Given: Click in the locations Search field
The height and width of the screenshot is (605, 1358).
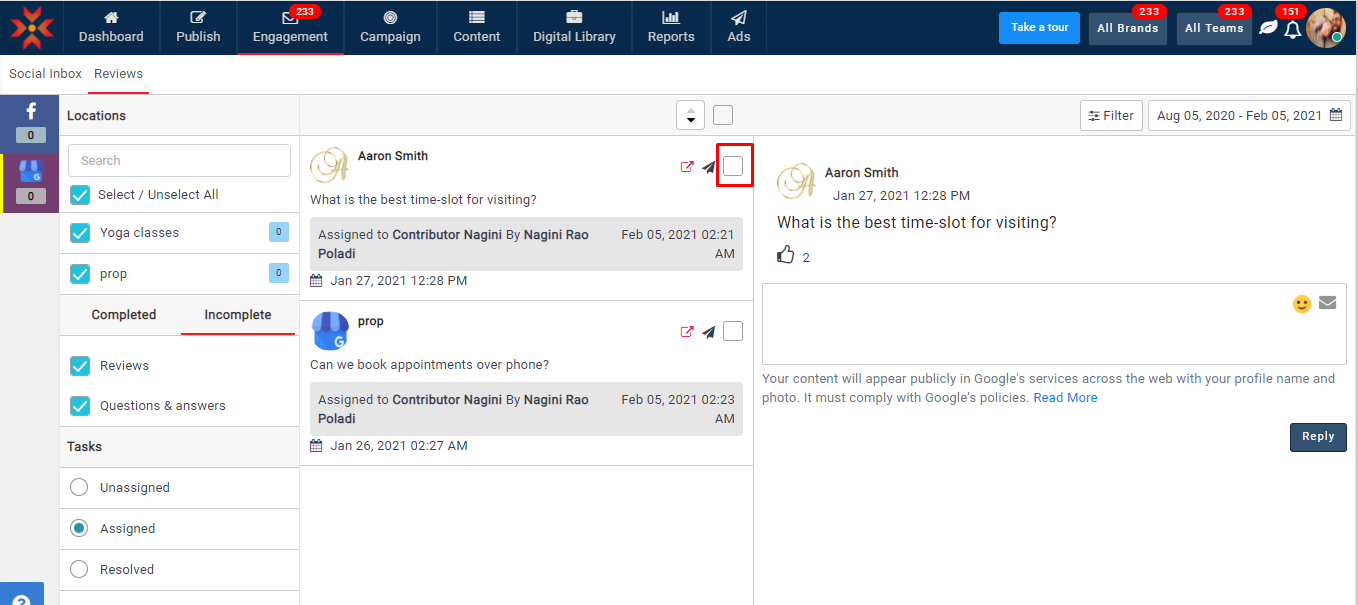Looking at the screenshot, I should (x=179, y=161).
